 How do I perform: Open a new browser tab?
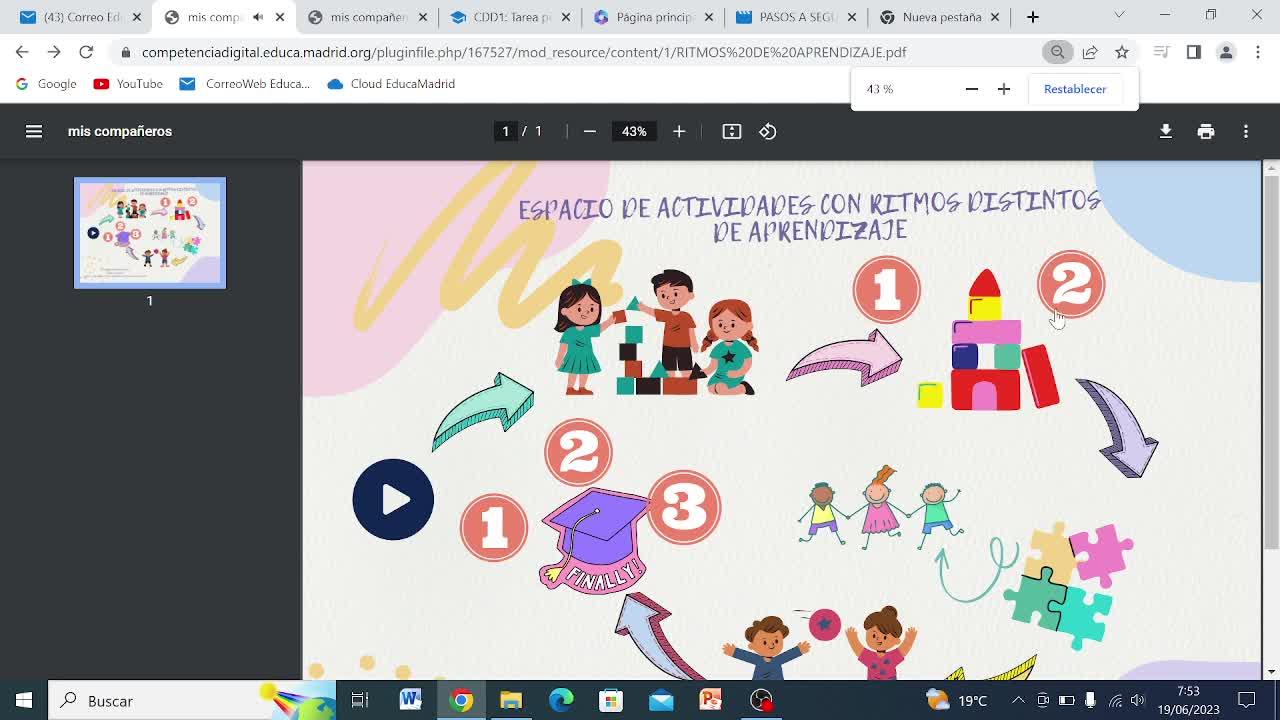pyautogui.click(x=1033, y=17)
